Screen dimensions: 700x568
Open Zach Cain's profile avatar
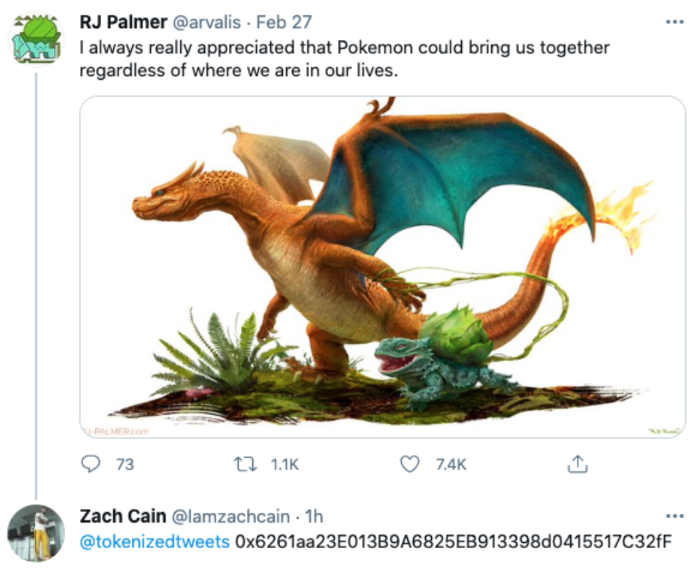(x=37, y=533)
